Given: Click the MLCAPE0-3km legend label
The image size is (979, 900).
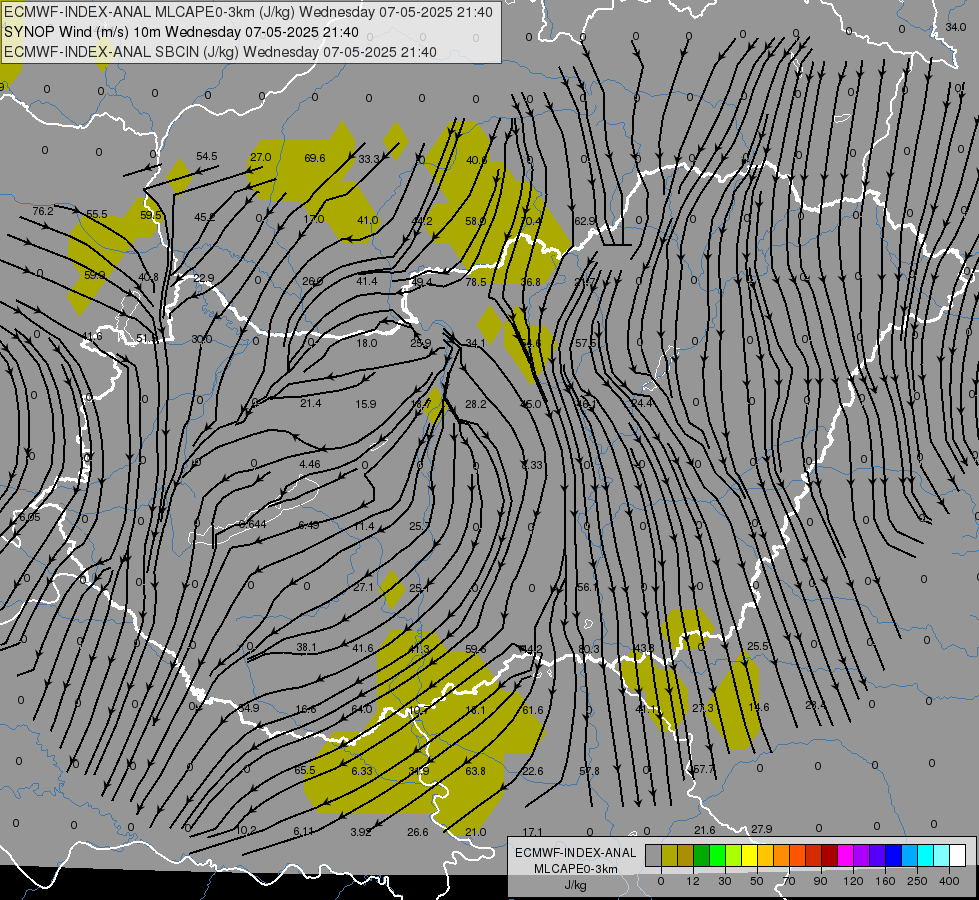Looking at the screenshot, I should [576, 869].
